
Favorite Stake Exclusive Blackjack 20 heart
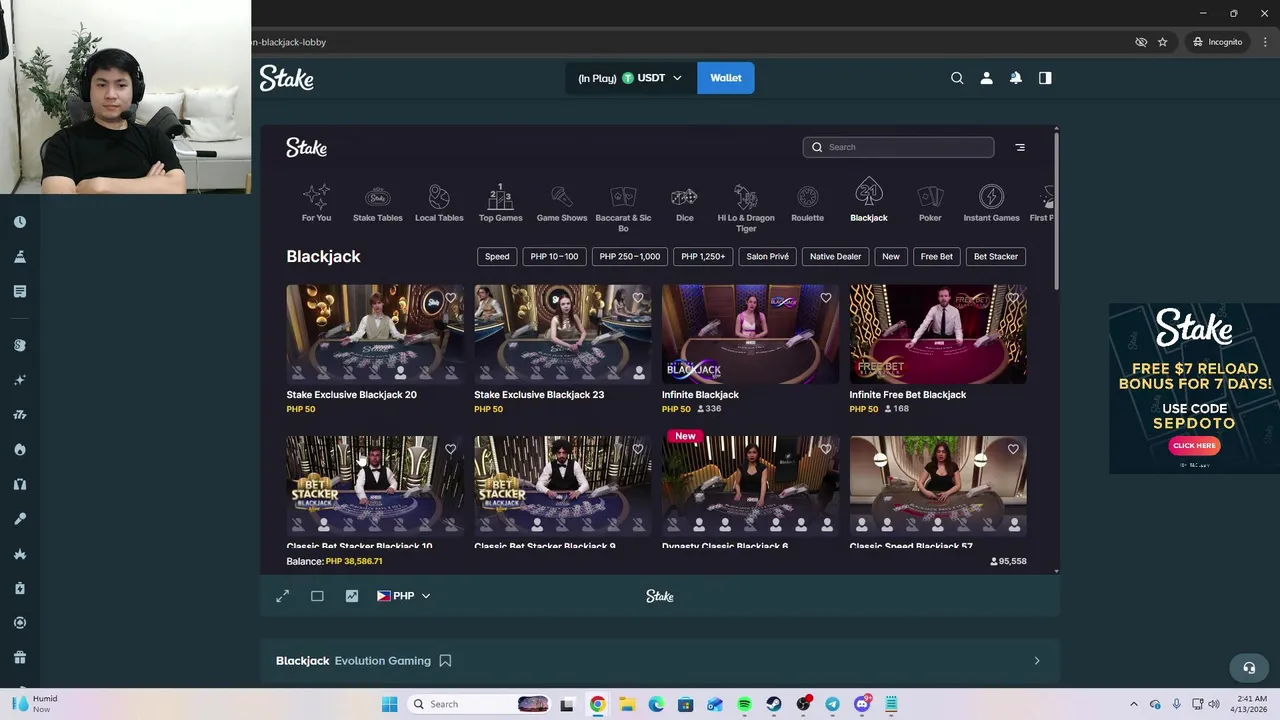coord(450,298)
